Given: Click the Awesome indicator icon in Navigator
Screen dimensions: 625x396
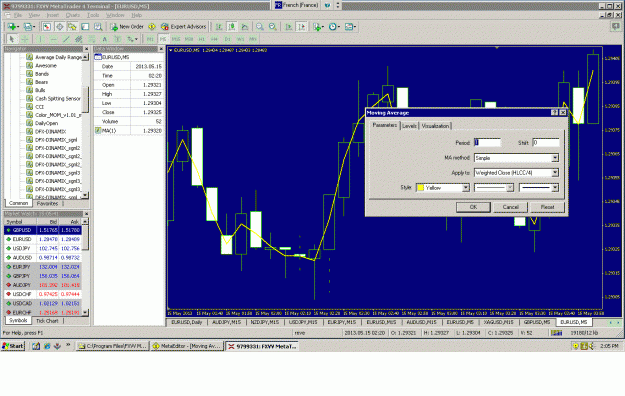Looking at the screenshot, I should 29,65.
